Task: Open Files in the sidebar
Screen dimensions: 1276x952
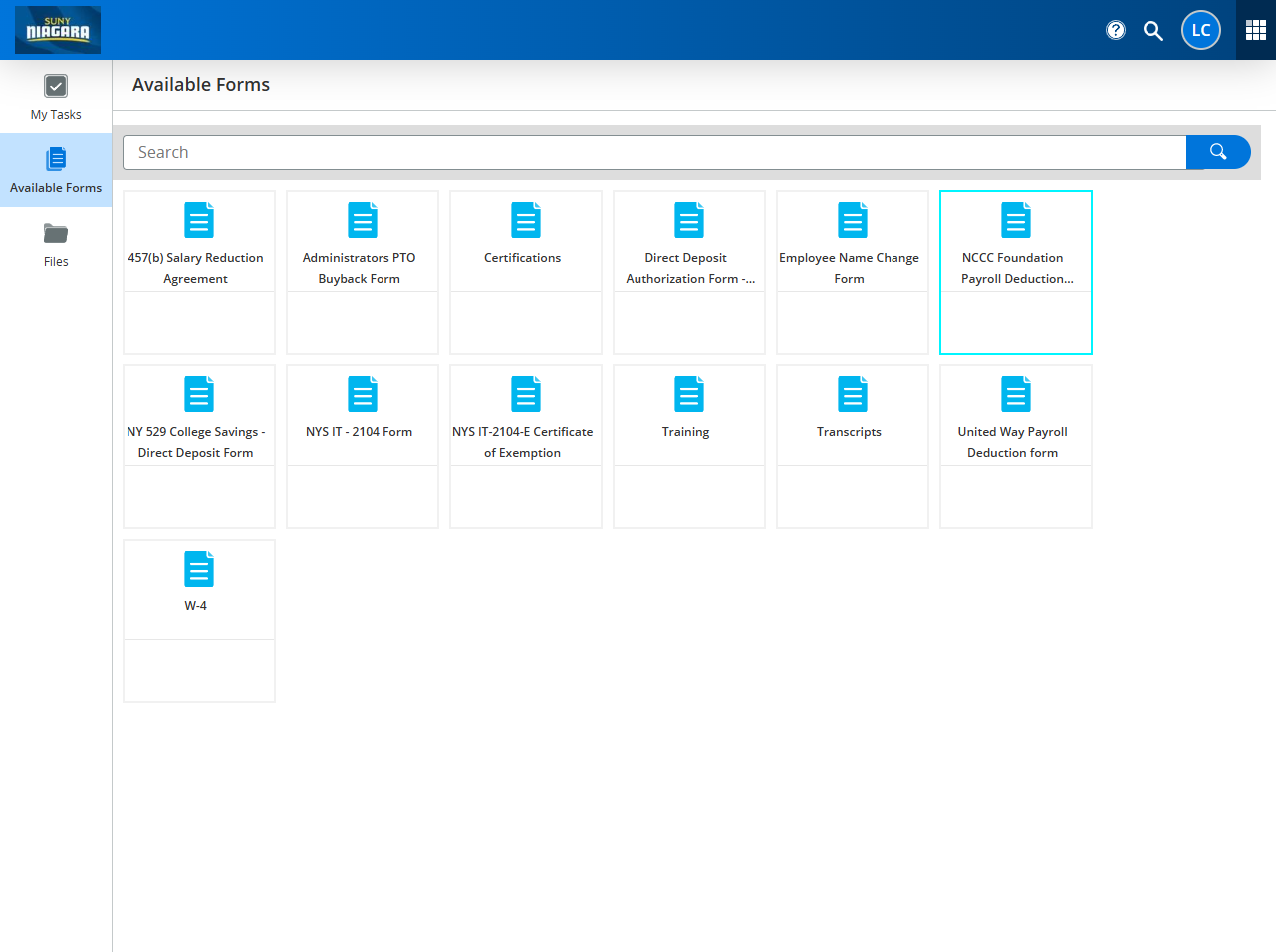Action: (x=56, y=244)
